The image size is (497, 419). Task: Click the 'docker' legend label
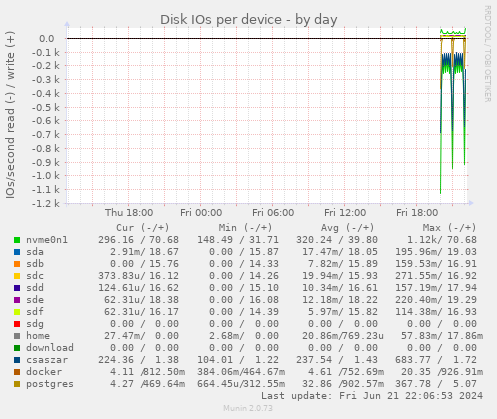pos(44,372)
